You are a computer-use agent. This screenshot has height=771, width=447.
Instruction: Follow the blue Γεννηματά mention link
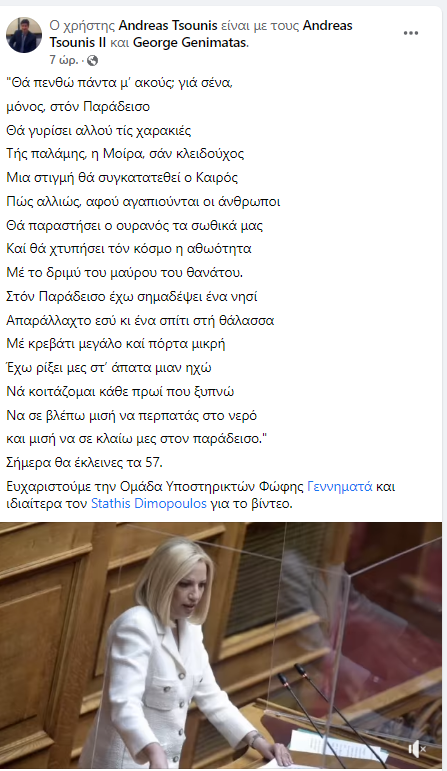pos(340,487)
